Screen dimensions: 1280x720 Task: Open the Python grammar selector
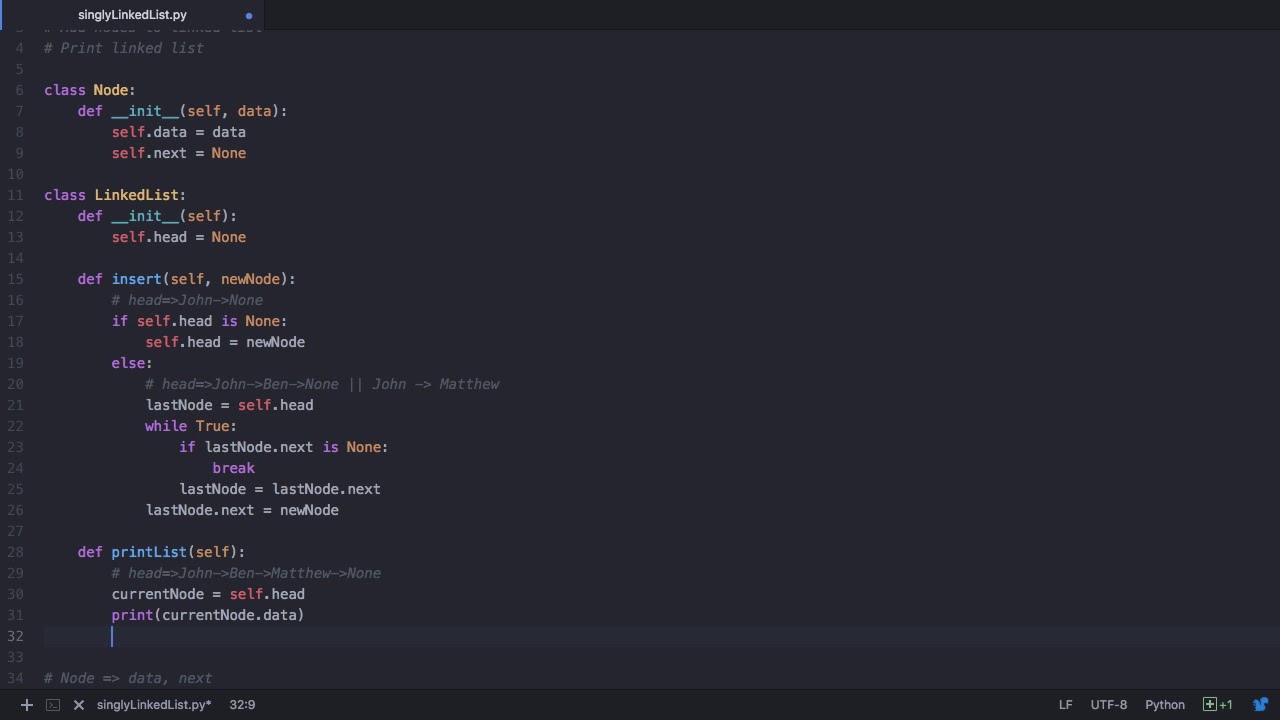[x=1164, y=704]
